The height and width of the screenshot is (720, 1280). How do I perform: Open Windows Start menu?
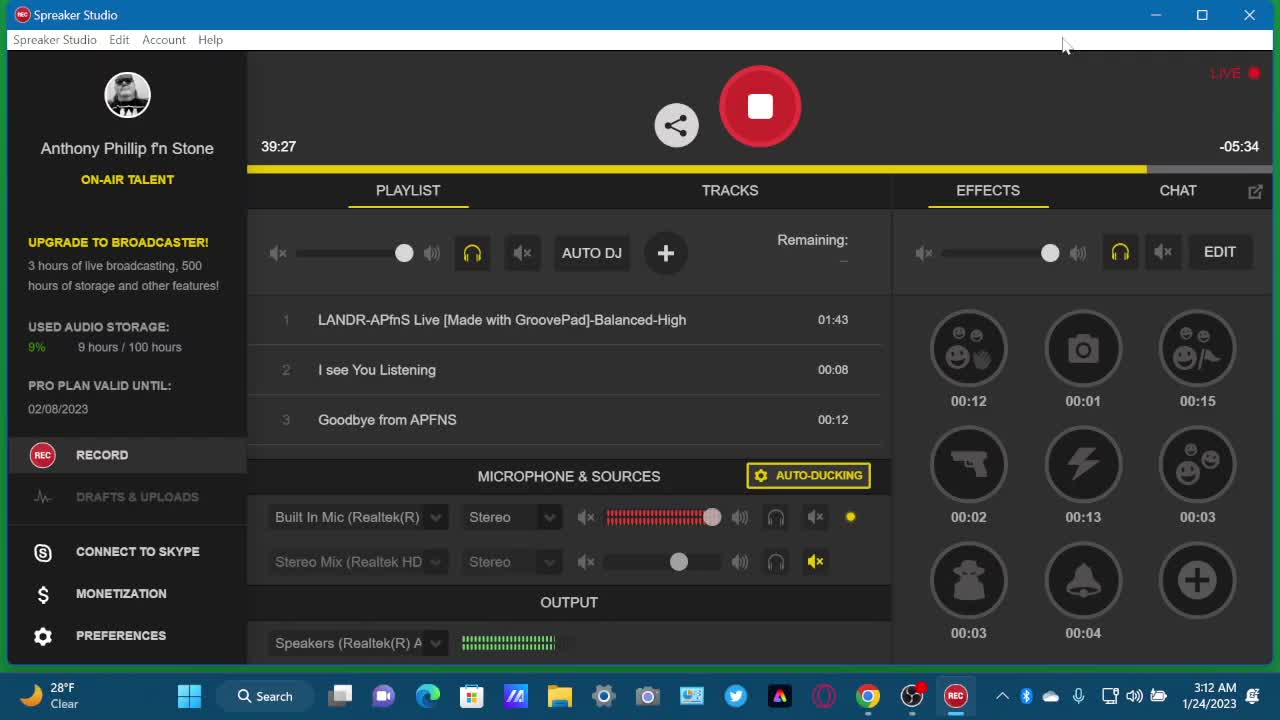[x=189, y=696]
